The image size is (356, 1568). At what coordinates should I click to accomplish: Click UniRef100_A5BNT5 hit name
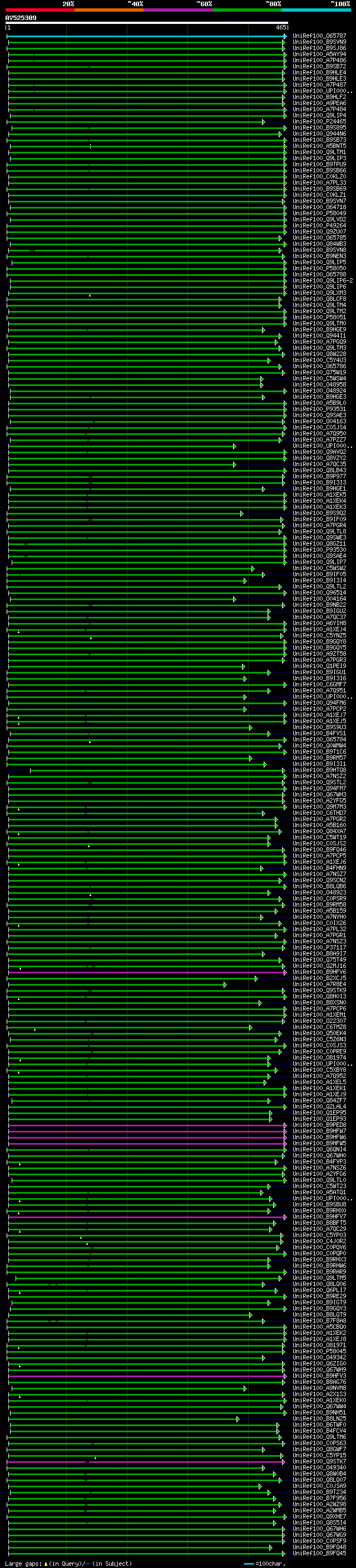pos(319,147)
